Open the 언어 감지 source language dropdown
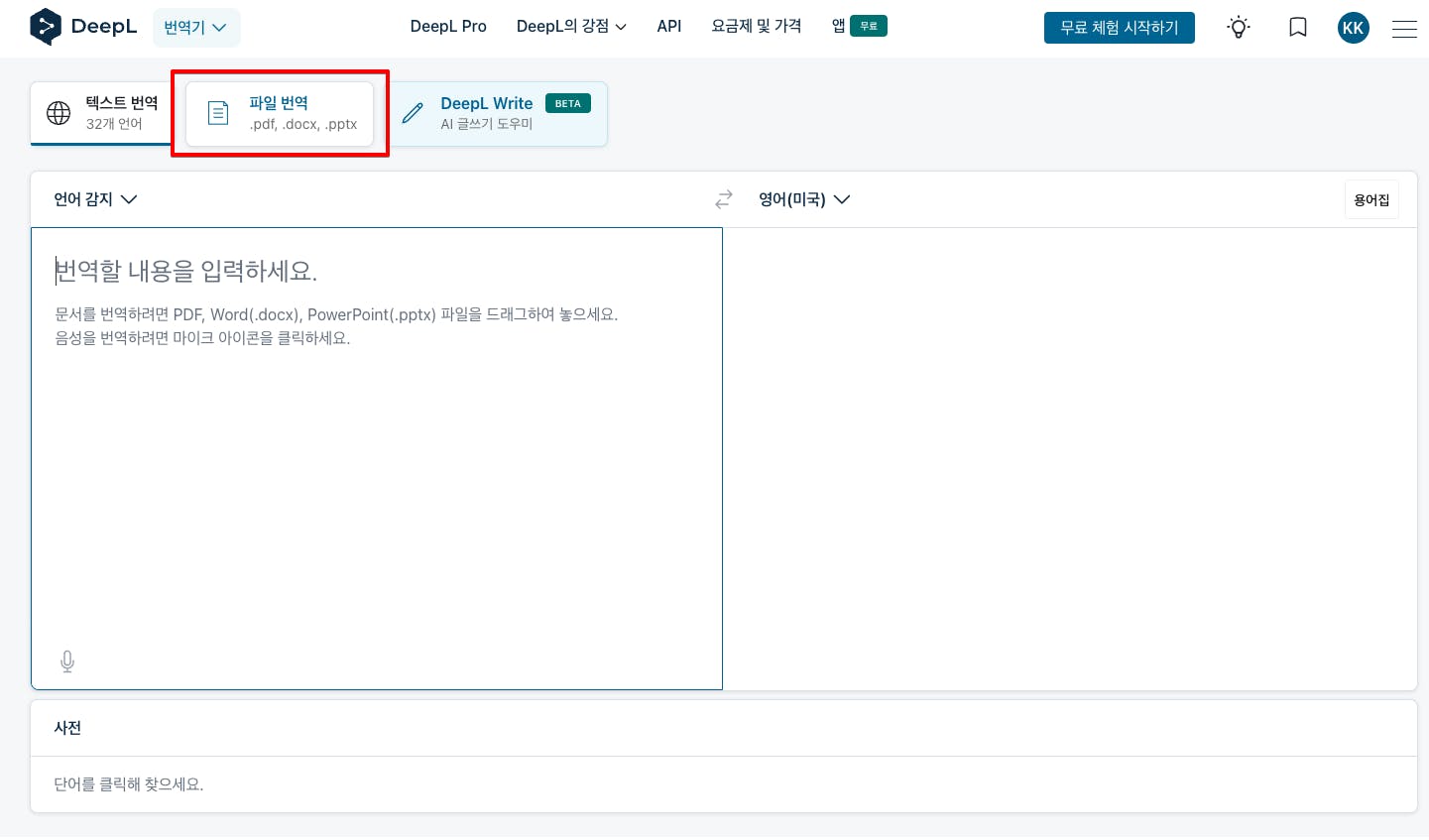1429x840 pixels. point(95,199)
